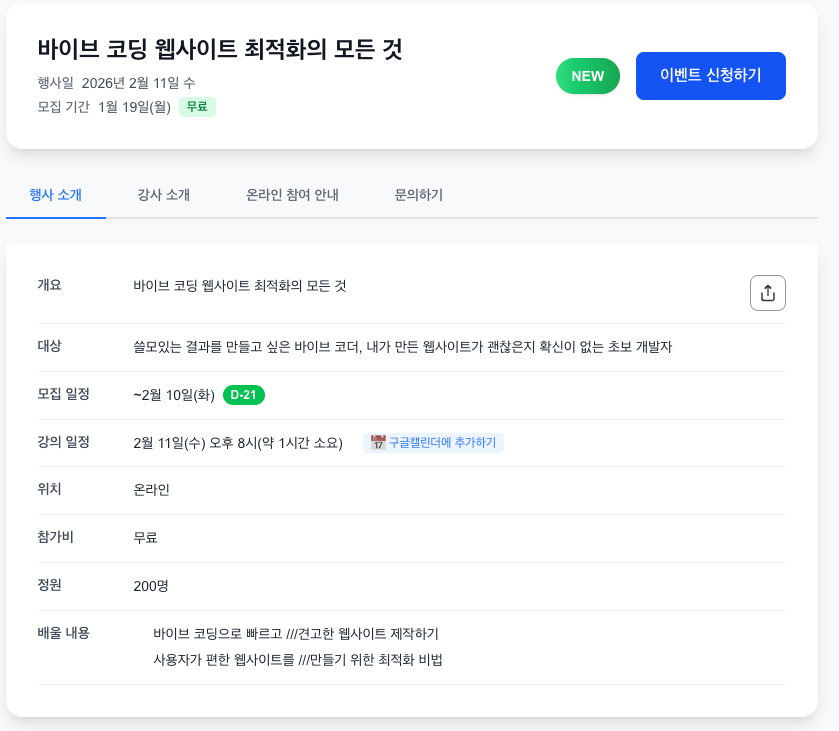Click the calendar icon beside 구글캘린더에 추가하기
Viewport: 839px width, 731px height.
click(378, 442)
